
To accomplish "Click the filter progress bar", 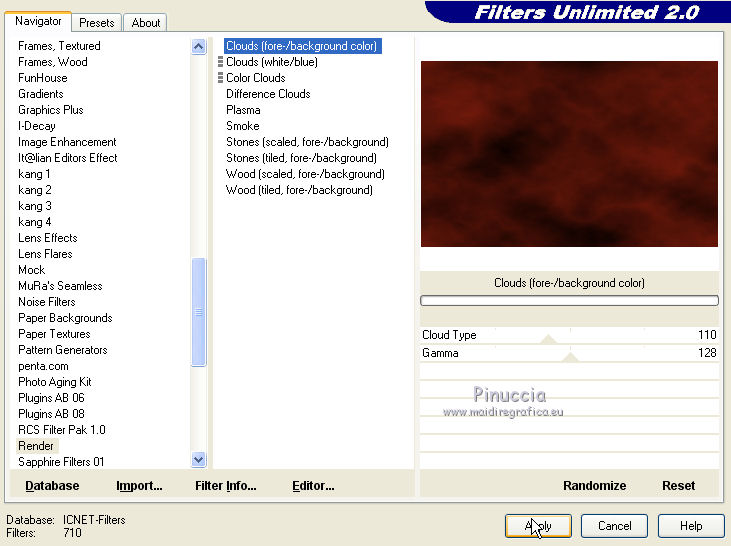I will [x=569, y=301].
